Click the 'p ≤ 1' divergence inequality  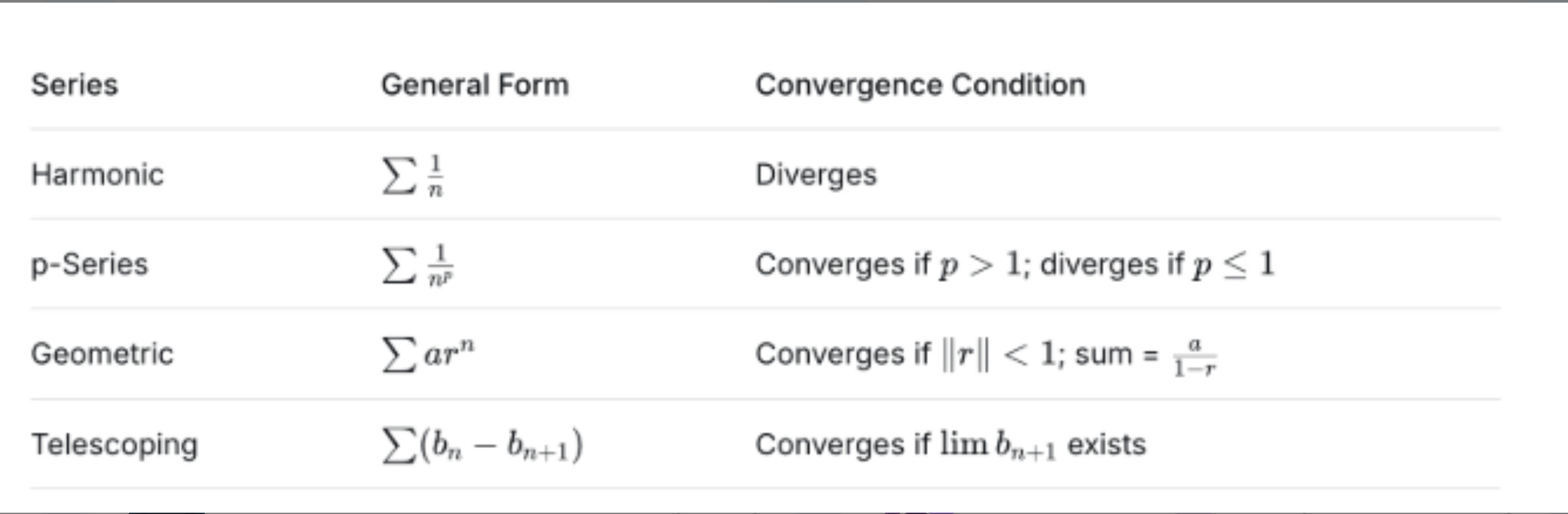tap(1234, 265)
